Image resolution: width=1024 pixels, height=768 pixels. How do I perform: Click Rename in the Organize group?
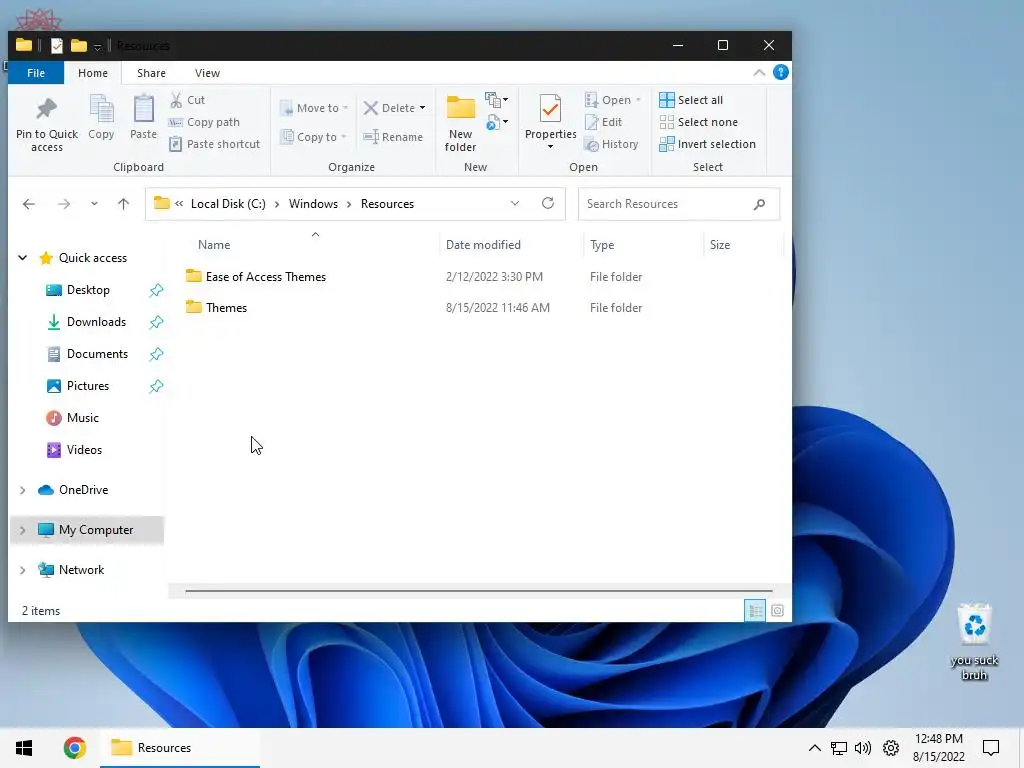pyautogui.click(x=393, y=136)
